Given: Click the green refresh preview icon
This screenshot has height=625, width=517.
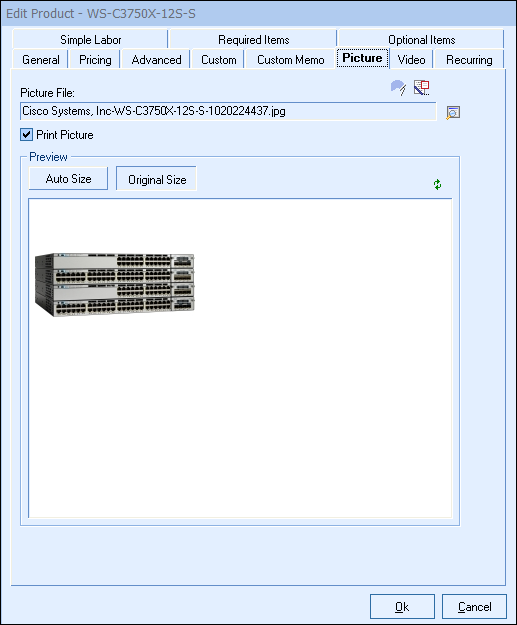Looking at the screenshot, I should (x=437, y=185).
